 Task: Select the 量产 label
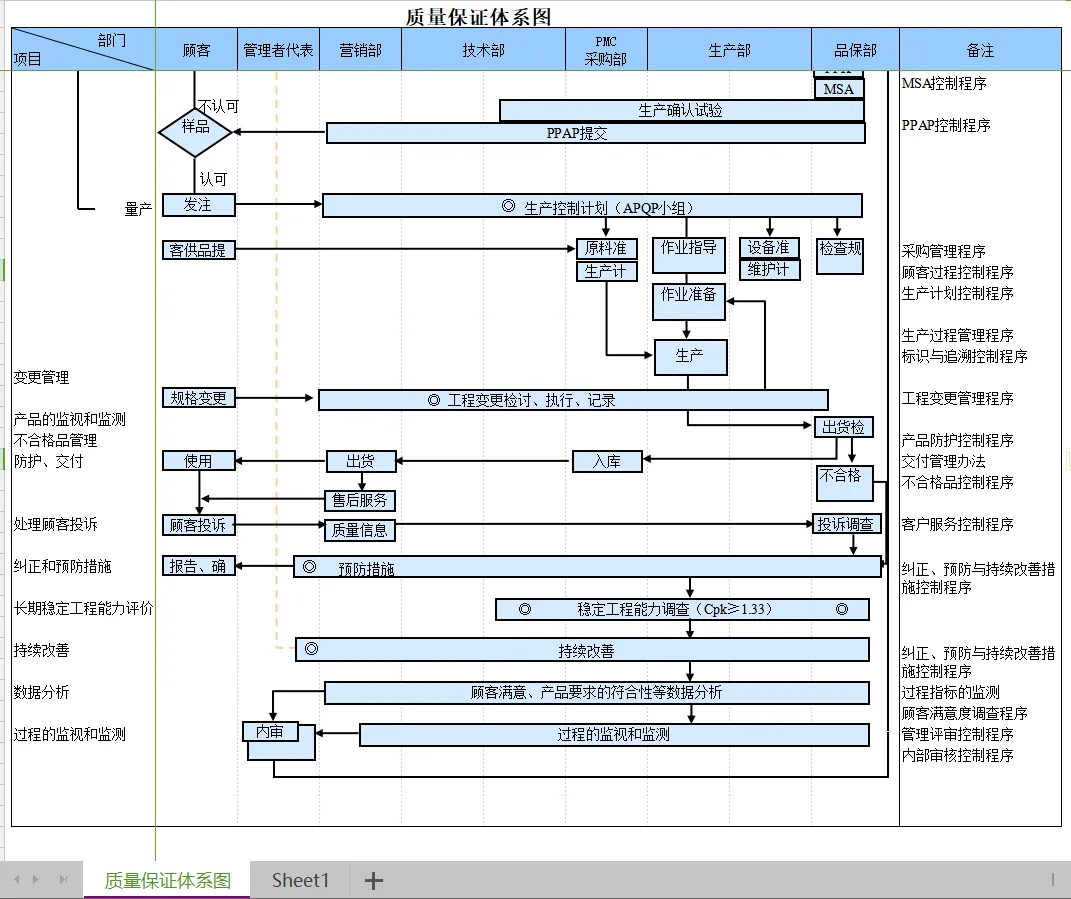138,209
